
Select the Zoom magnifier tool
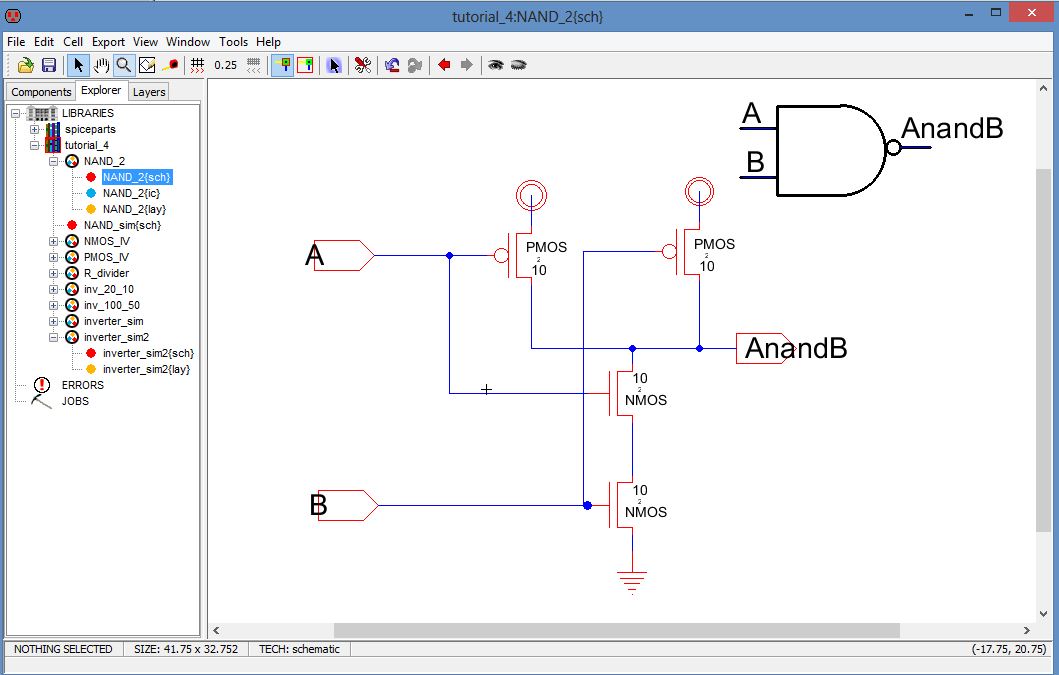coord(124,65)
